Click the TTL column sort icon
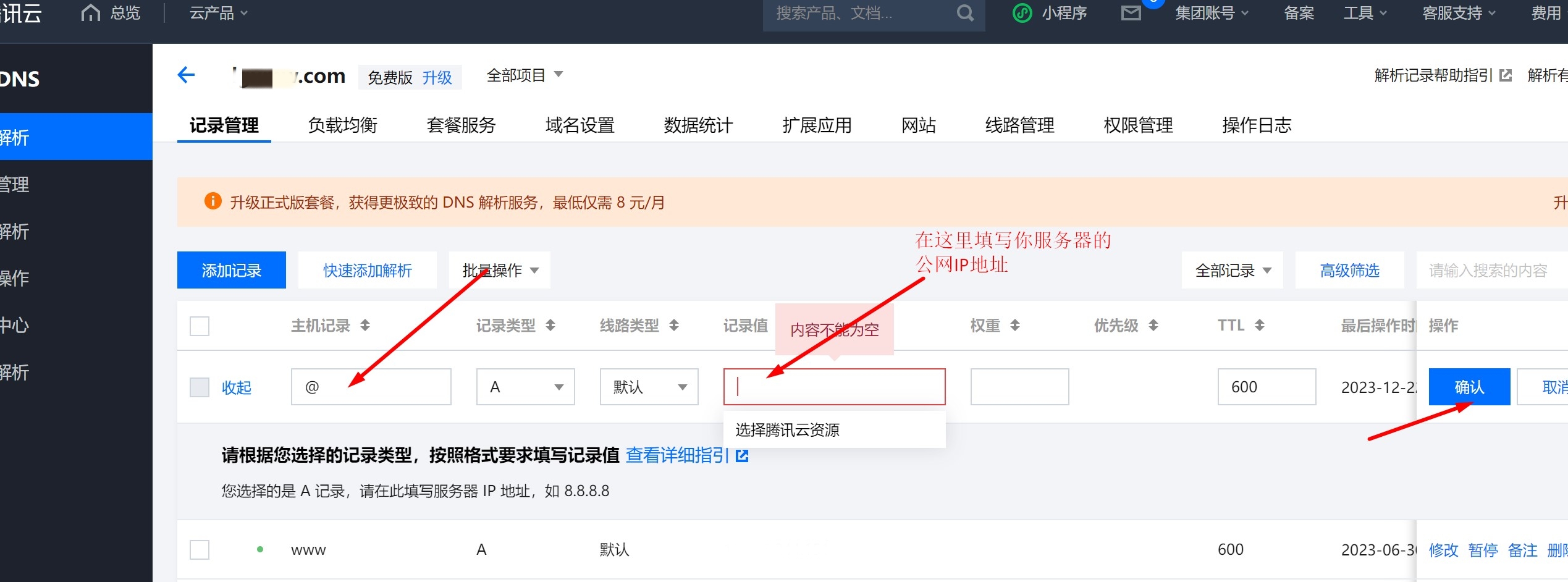The image size is (1568, 582). pos(1260,326)
